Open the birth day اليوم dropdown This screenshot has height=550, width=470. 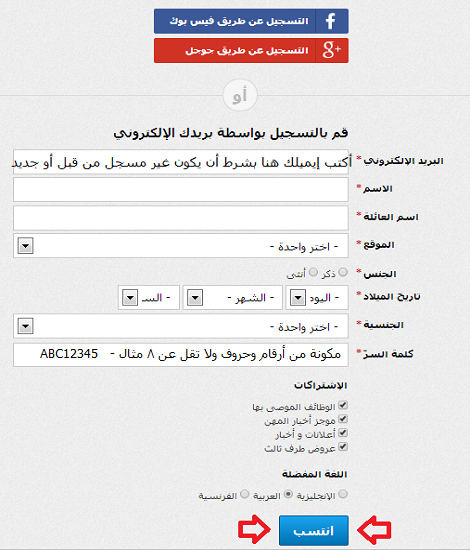[x=317, y=298]
